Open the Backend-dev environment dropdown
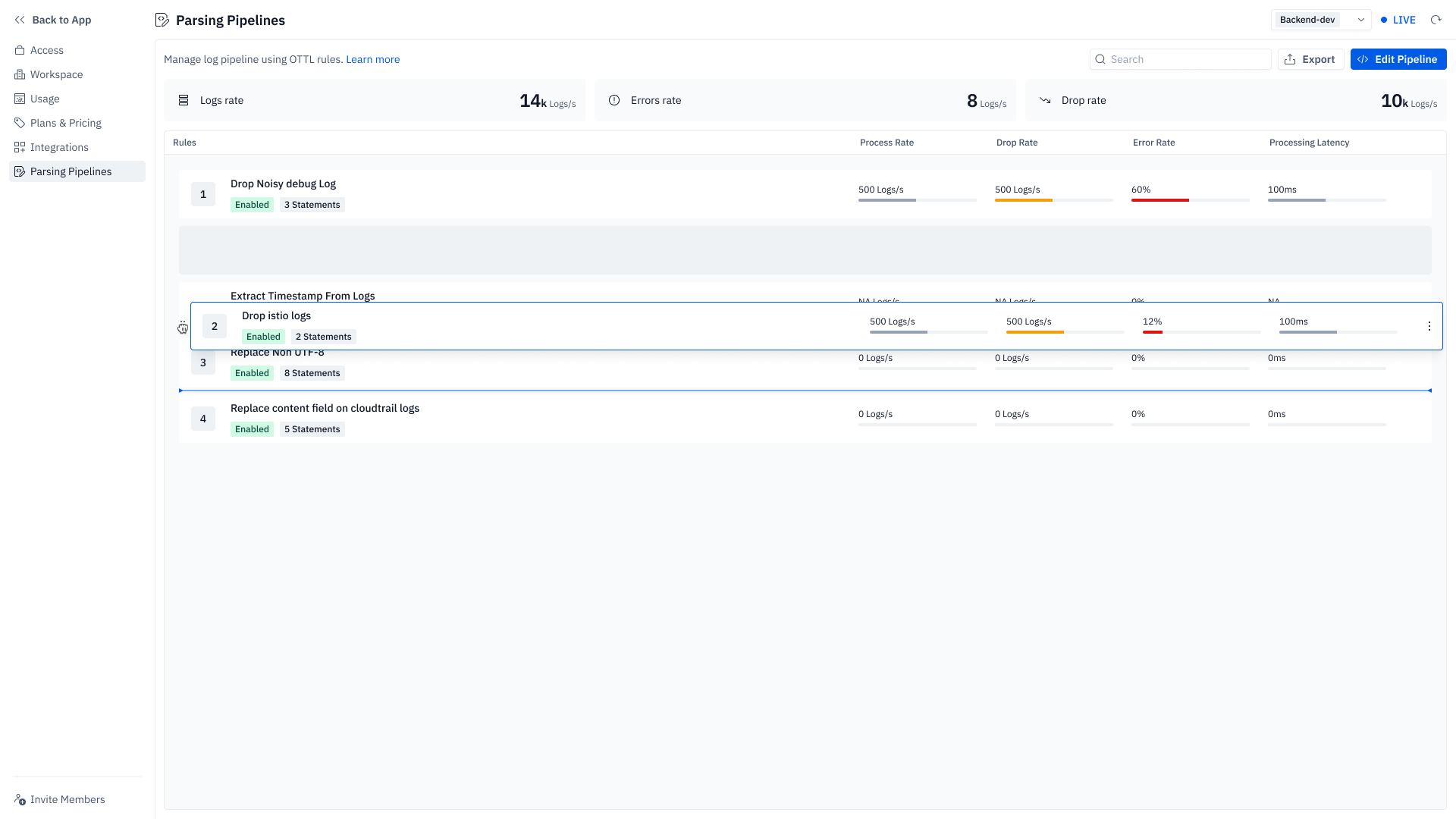This screenshot has width=1456, height=819. point(1321,20)
